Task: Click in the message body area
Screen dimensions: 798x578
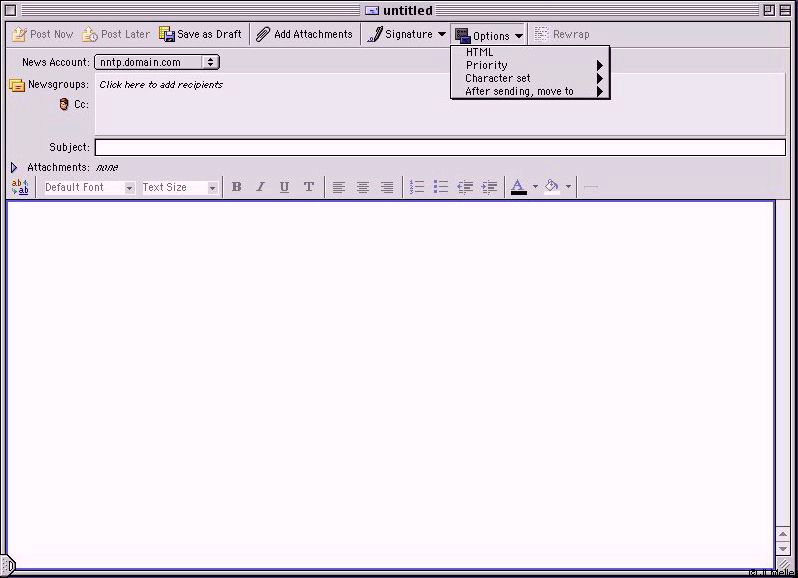Action: pos(391,385)
